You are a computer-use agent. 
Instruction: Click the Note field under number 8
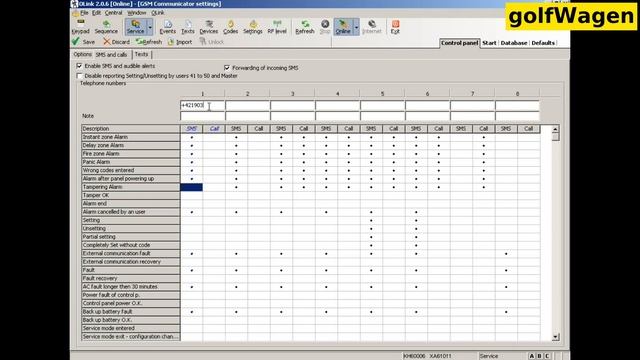click(517, 116)
